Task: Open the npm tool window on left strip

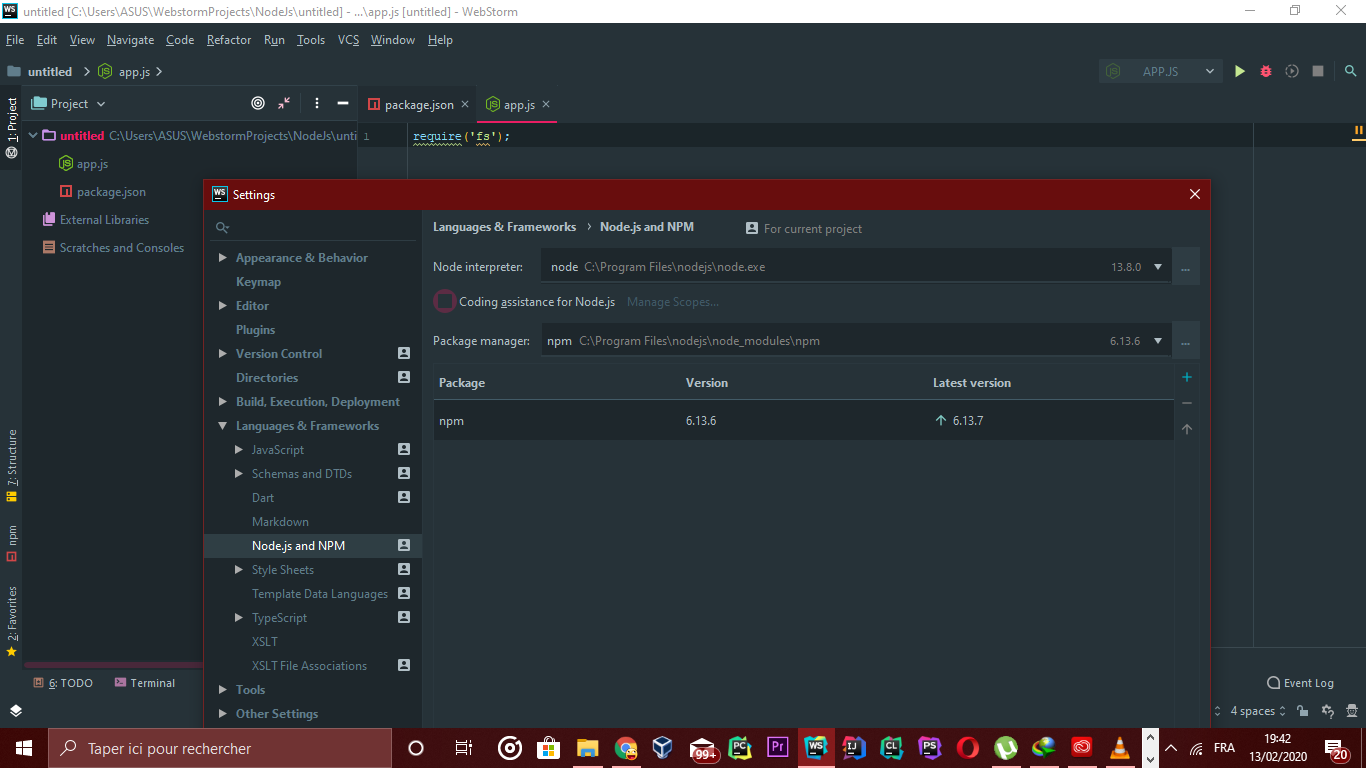Action: pyautogui.click(x=12, y=543)
